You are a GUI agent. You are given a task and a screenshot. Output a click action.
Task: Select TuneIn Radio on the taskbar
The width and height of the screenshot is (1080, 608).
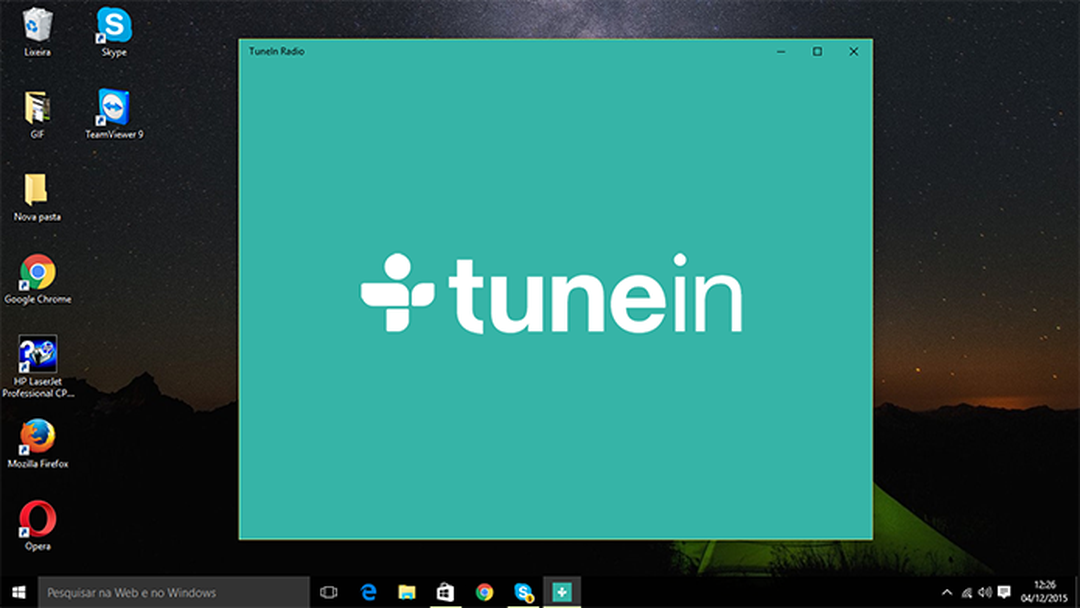pos(562,592)
